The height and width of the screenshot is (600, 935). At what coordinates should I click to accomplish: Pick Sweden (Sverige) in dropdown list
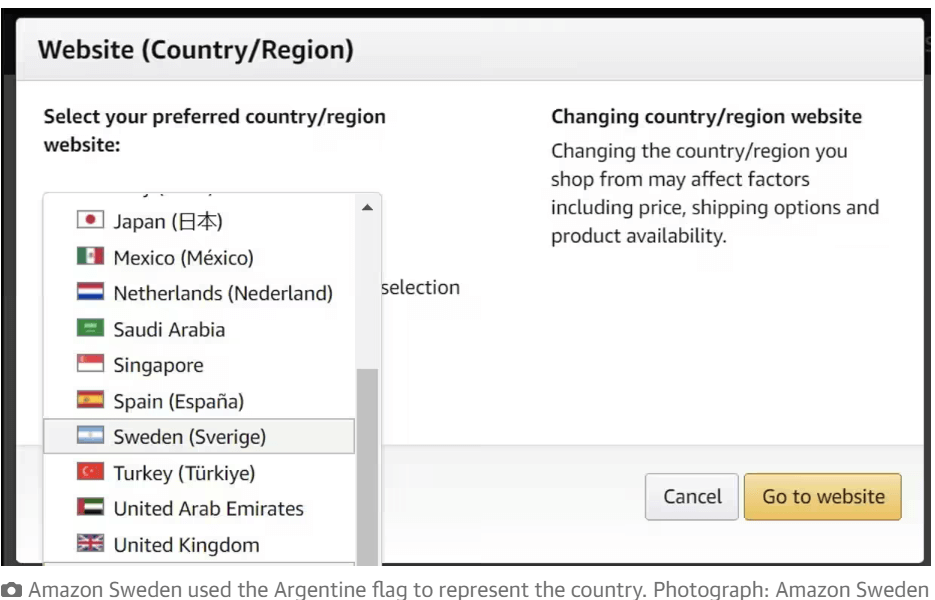click(x=190, y=437)
